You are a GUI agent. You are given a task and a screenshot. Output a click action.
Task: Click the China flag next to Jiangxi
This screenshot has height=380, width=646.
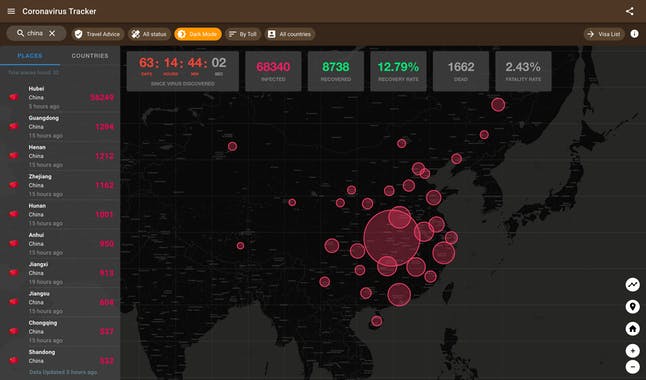click(x=14, y=272)
